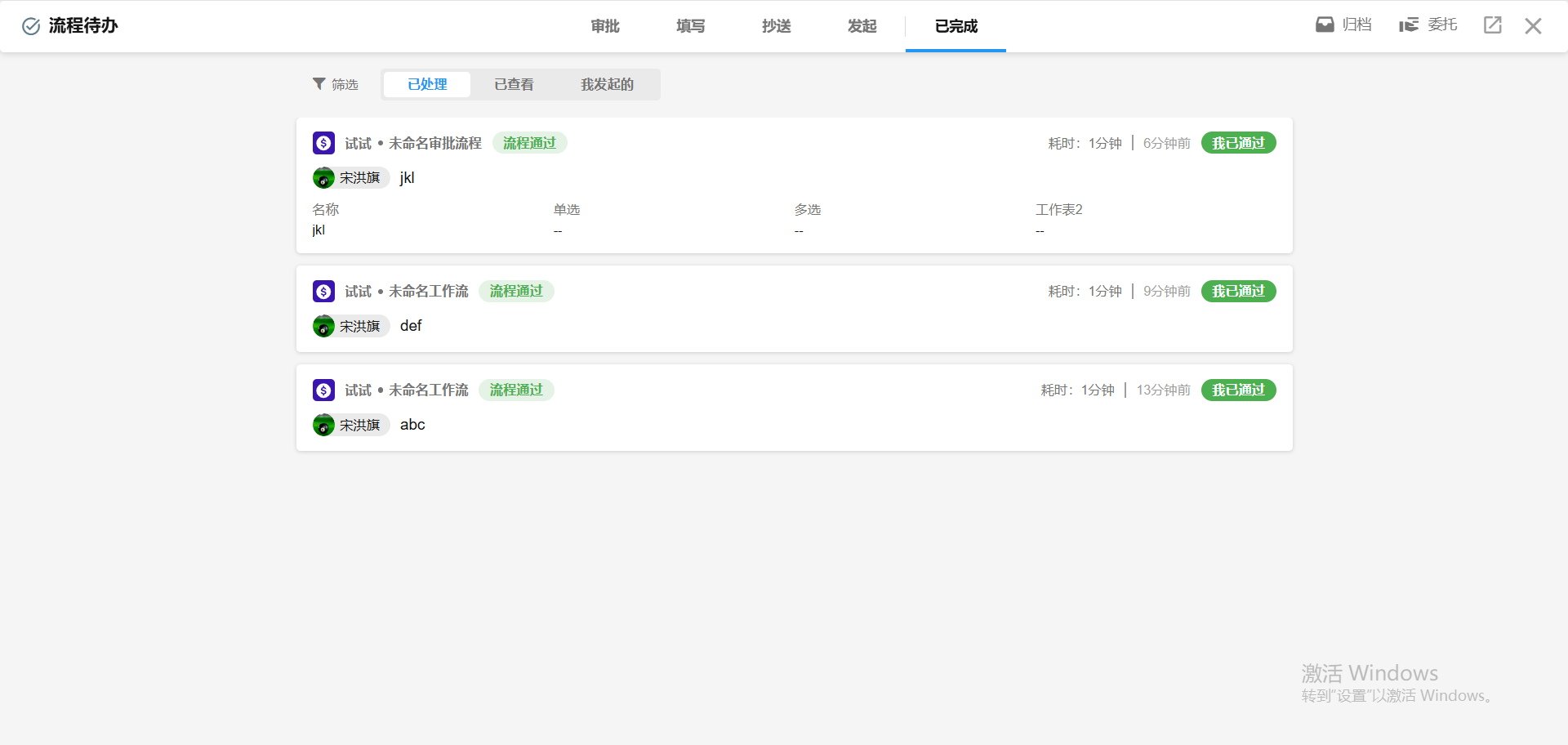Viewport: 1568px width, 745px height.
Task: Click app icon of abc workflow card
Action: tap(323, 390)
